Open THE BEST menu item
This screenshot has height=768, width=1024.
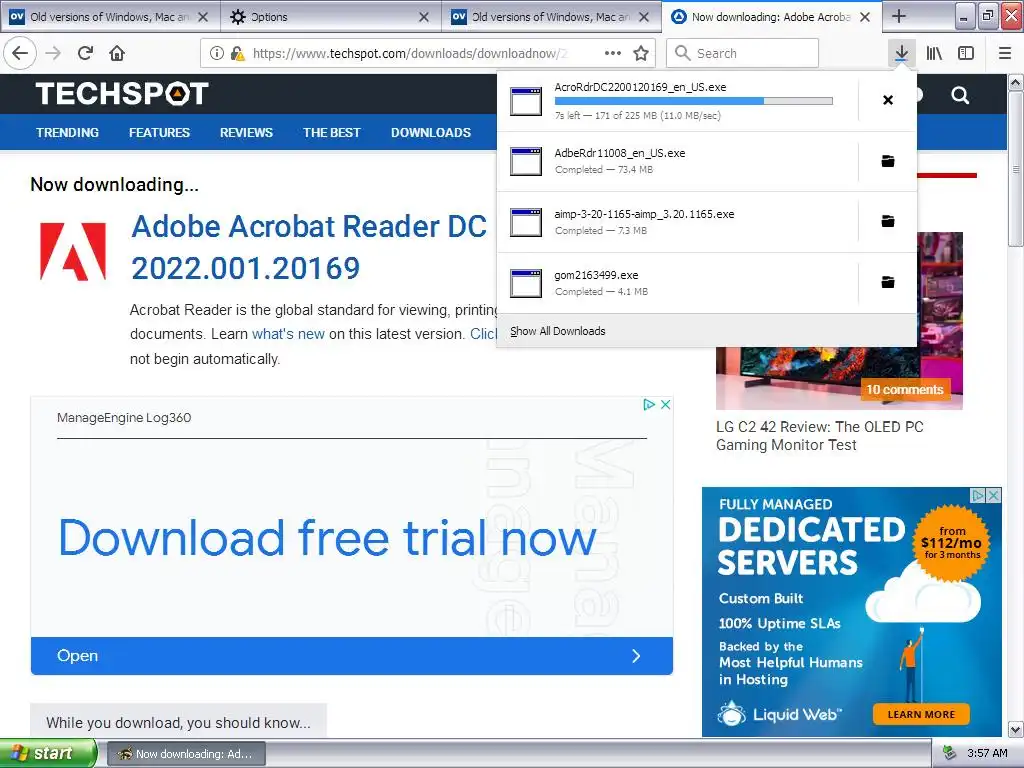(x=332, y=133)
